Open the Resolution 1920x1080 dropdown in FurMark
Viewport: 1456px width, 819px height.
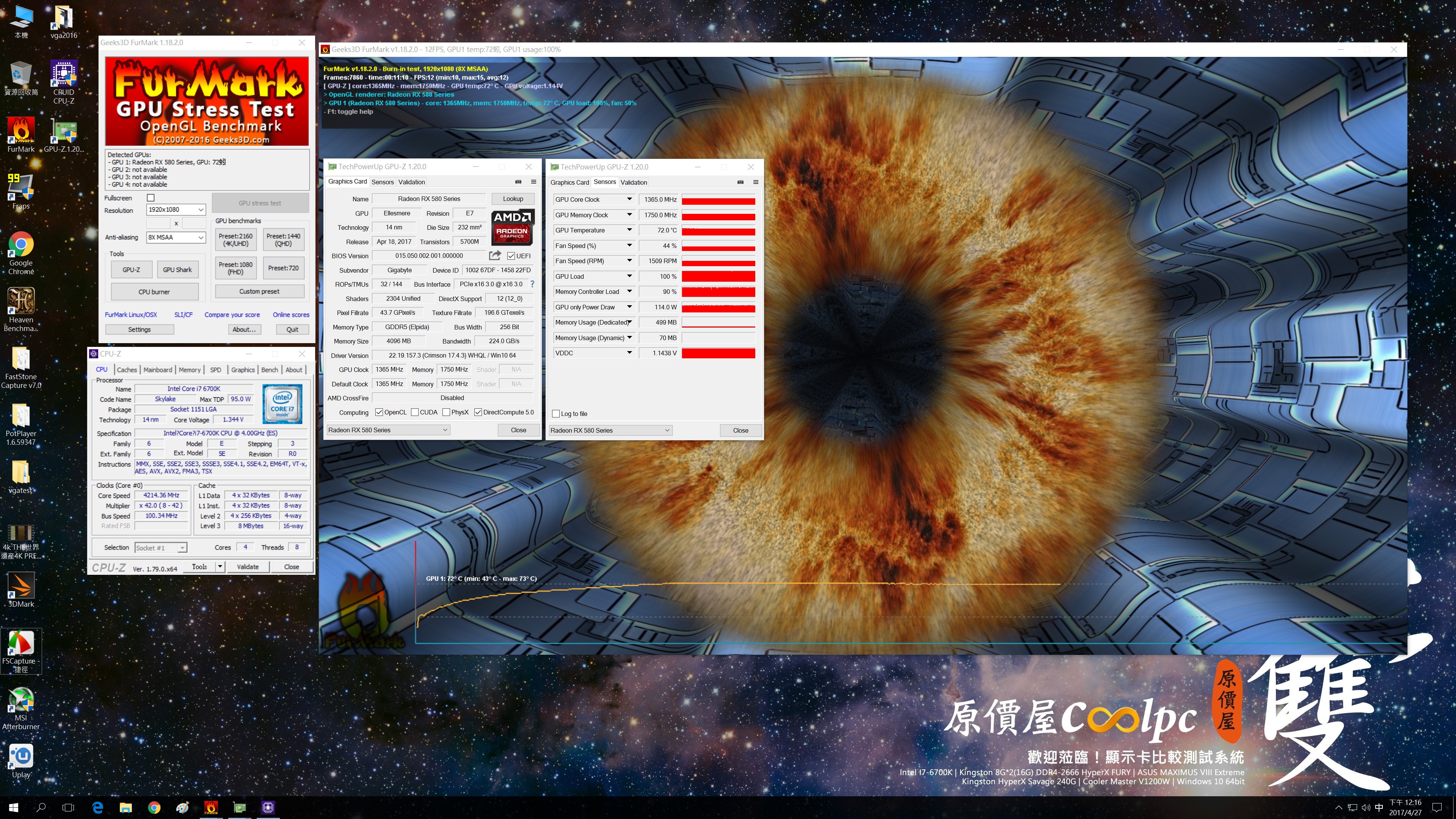pyautogui.click(x=176, y=210)
